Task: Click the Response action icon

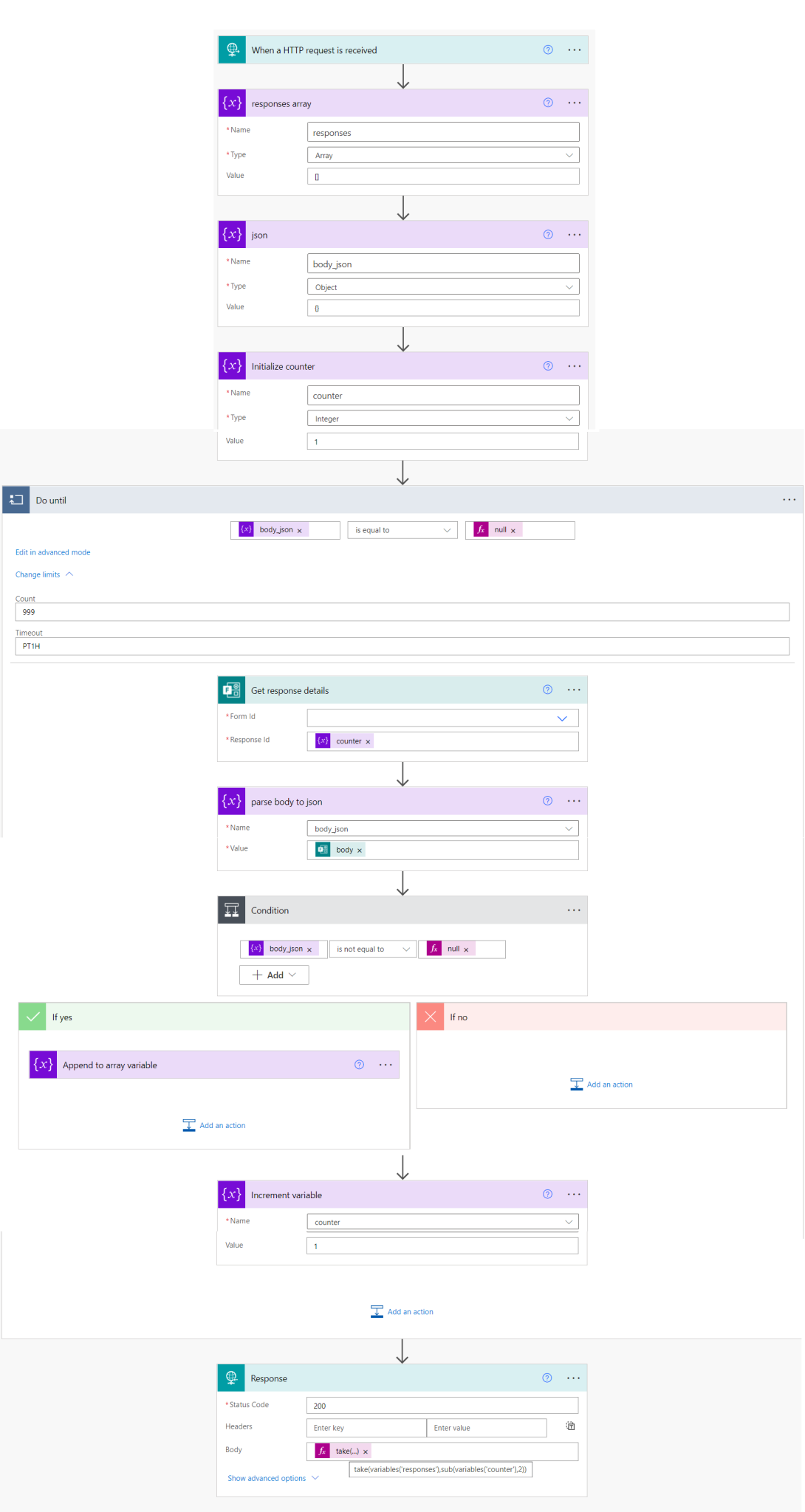Action: (x=232, y=1378)
